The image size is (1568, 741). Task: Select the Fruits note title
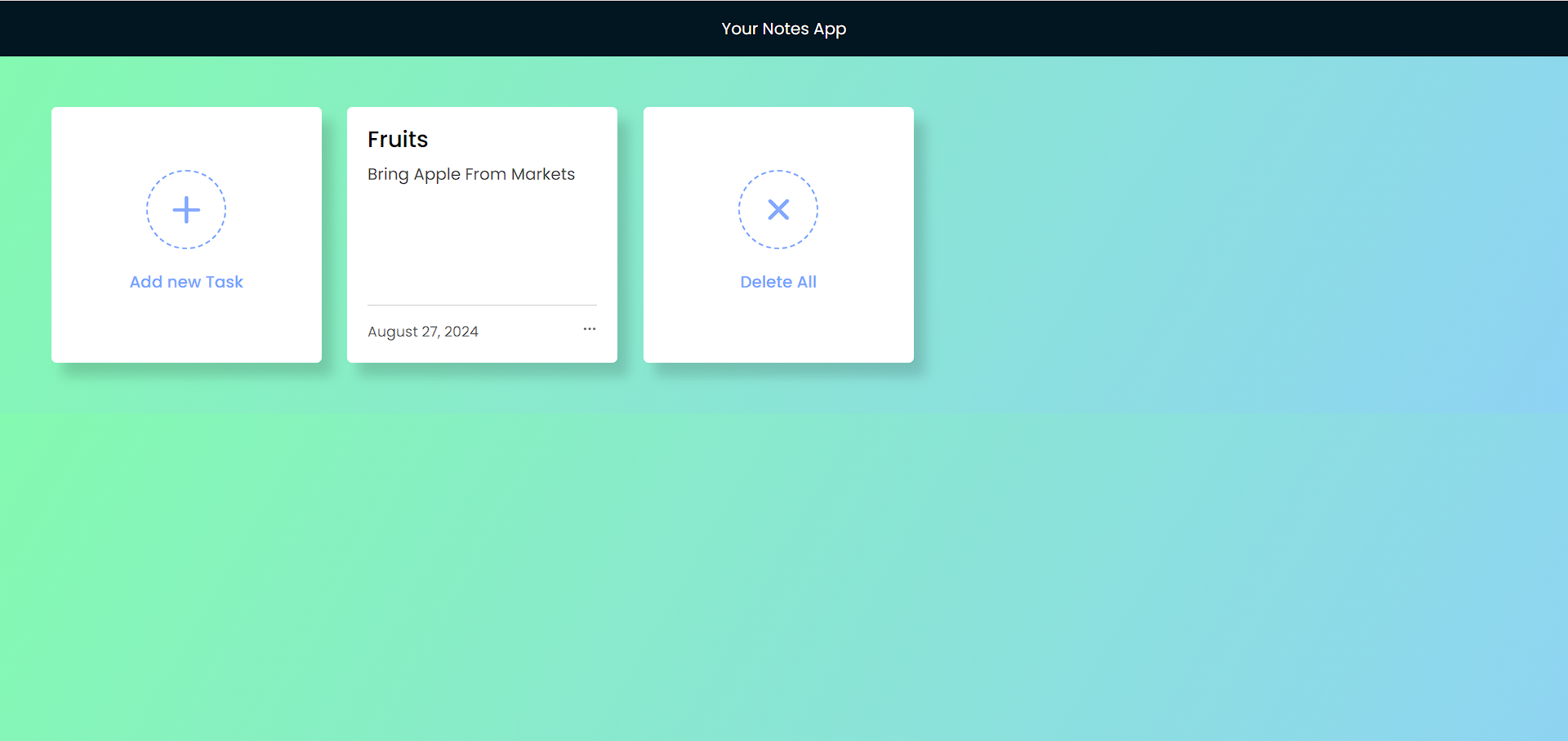(398, 140)
